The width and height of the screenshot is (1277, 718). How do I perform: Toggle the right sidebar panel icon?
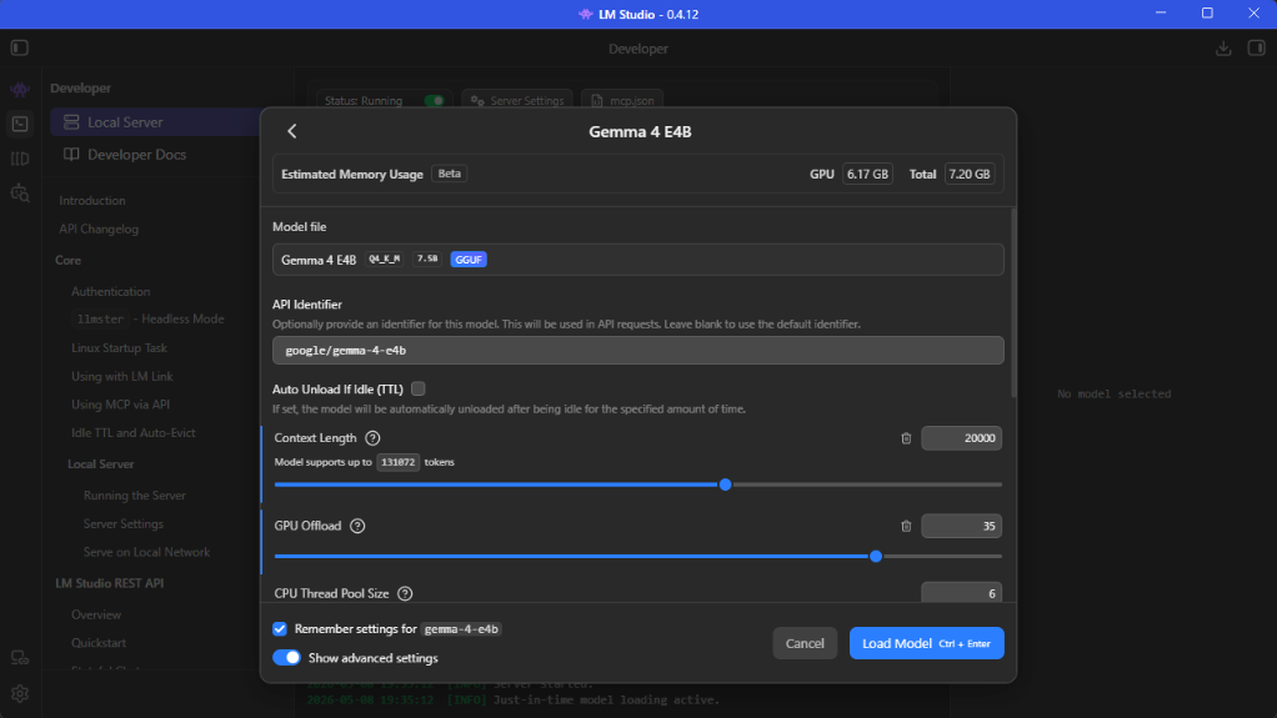[1256, 48]
